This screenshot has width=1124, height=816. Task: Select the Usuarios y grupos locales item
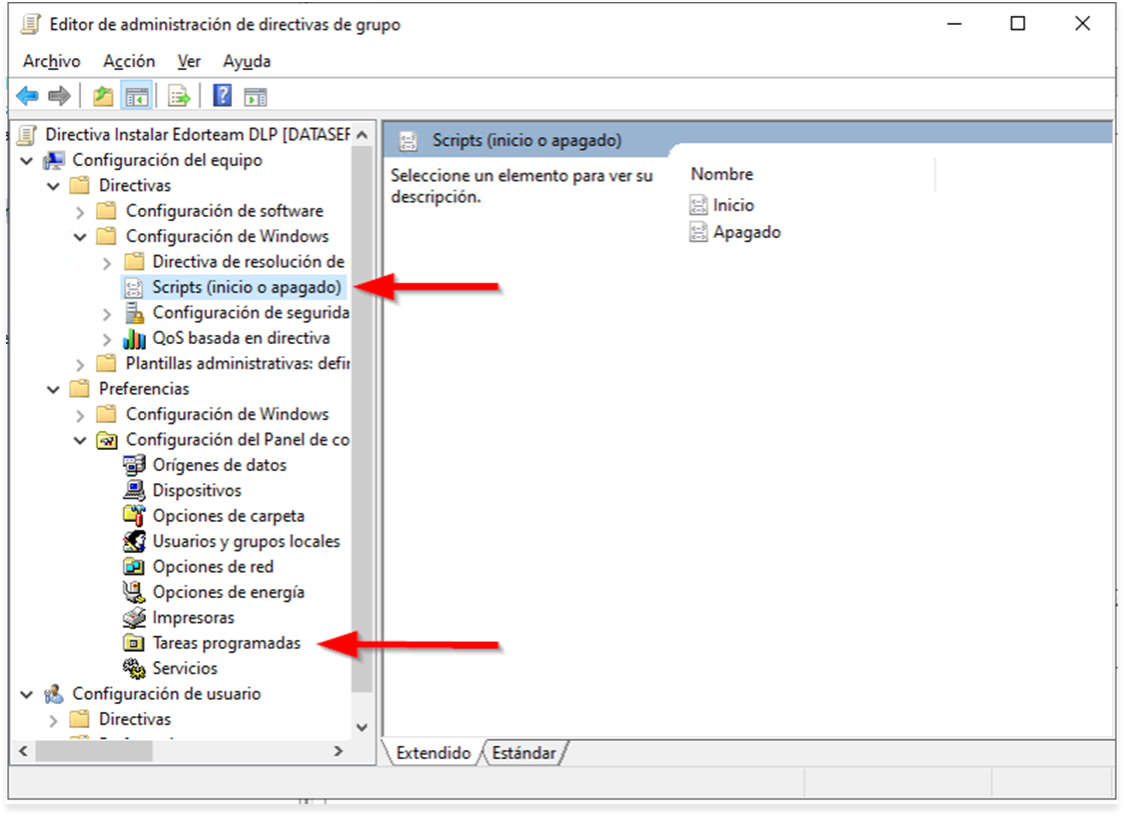point(246,541)
